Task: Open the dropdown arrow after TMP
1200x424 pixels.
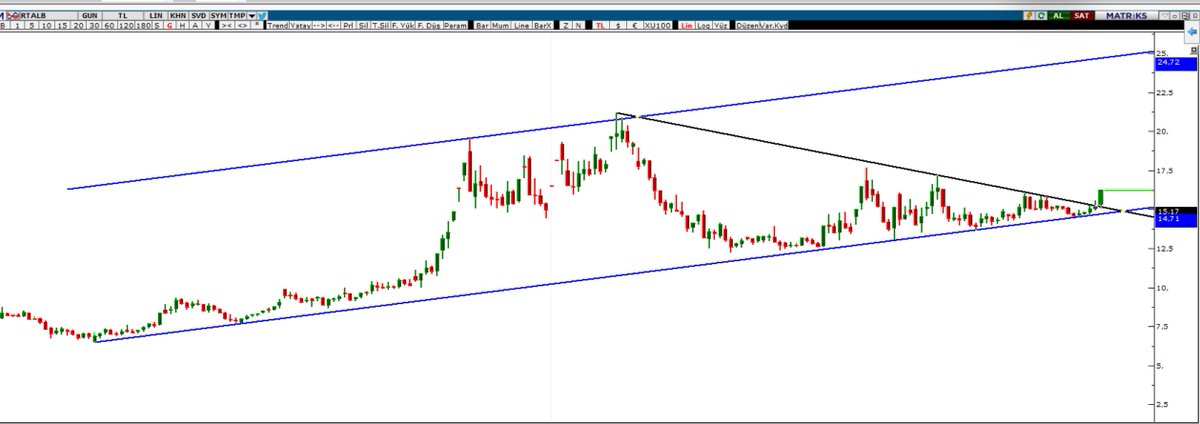Action: 252,16
